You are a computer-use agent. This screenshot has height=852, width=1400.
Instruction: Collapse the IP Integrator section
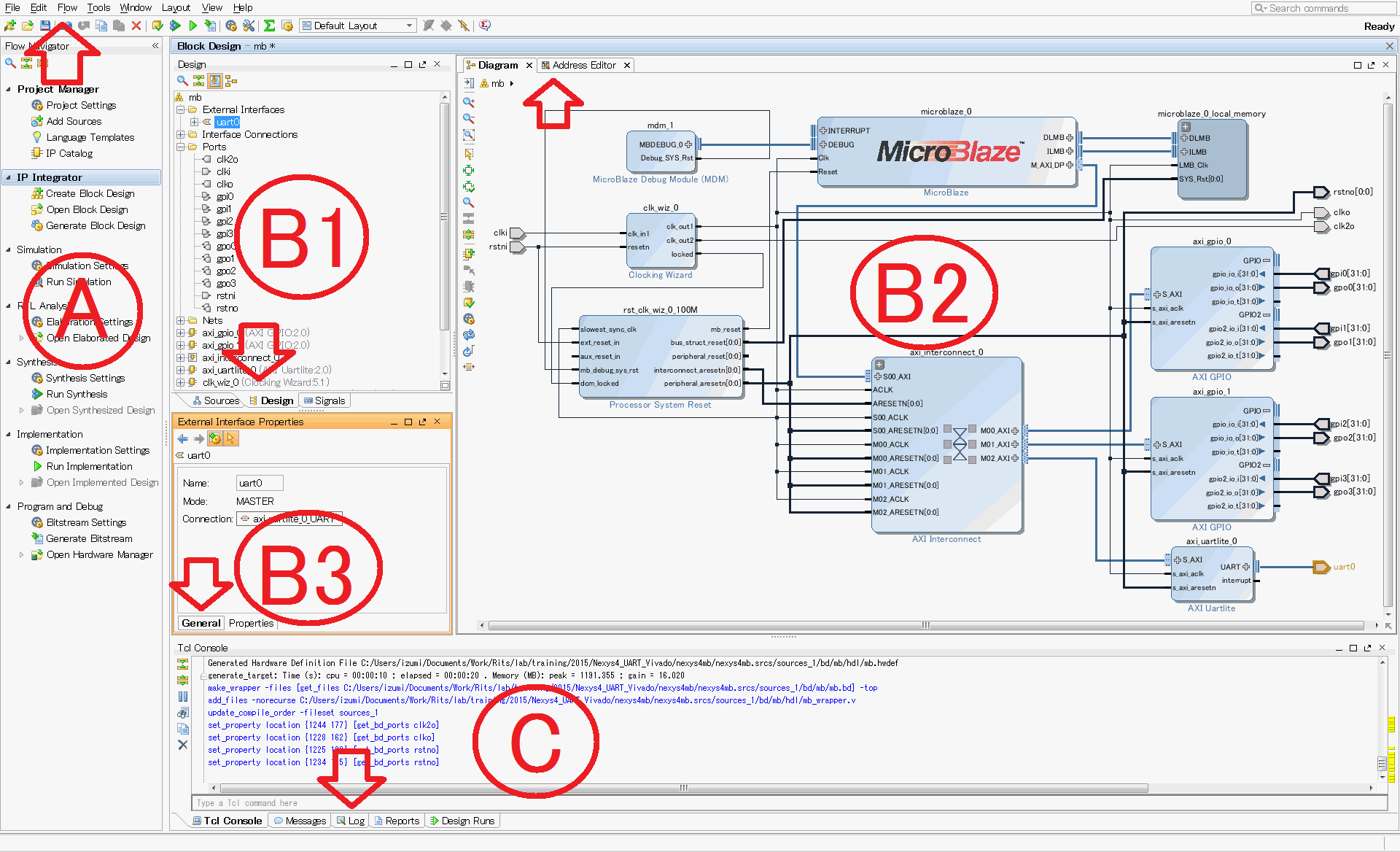tap(8, 177)
